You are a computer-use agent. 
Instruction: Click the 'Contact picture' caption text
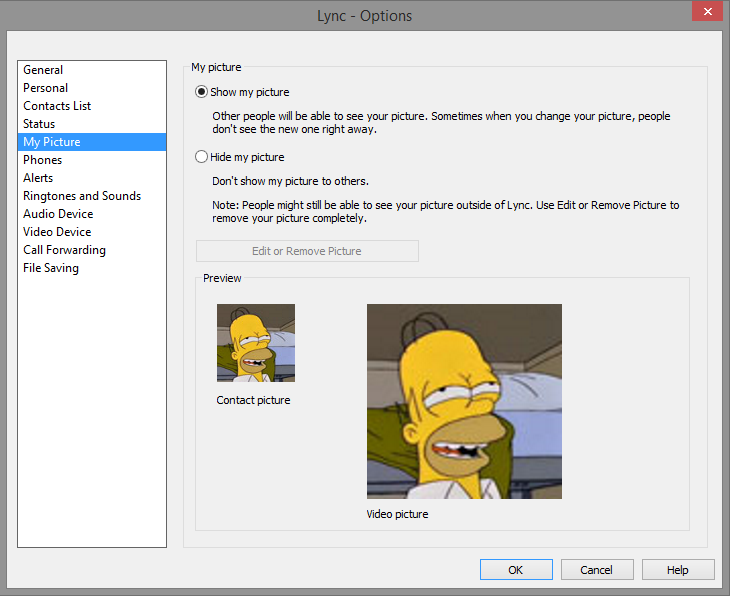[x=253, y=400]
